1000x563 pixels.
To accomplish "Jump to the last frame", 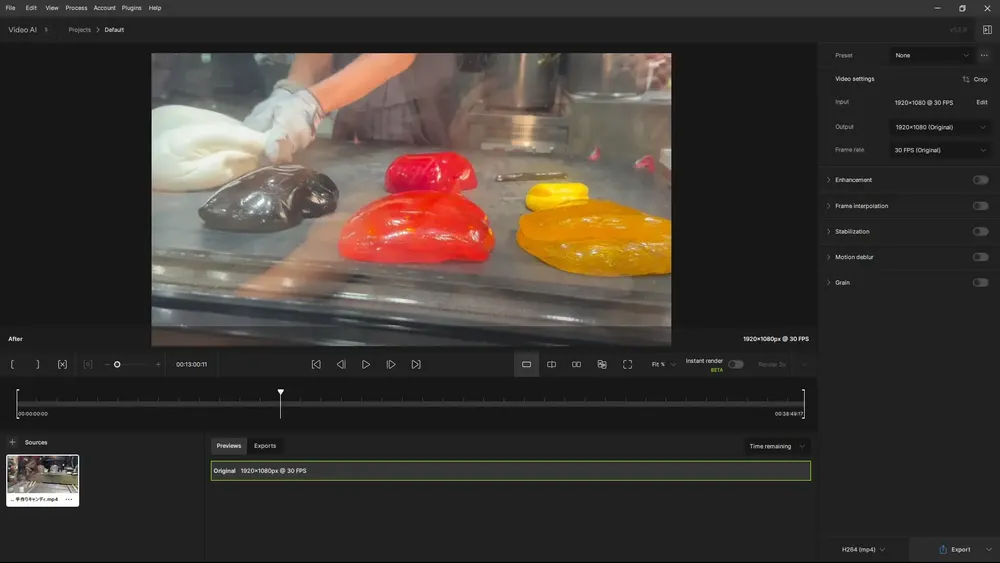I will click(x=416, y=365).
